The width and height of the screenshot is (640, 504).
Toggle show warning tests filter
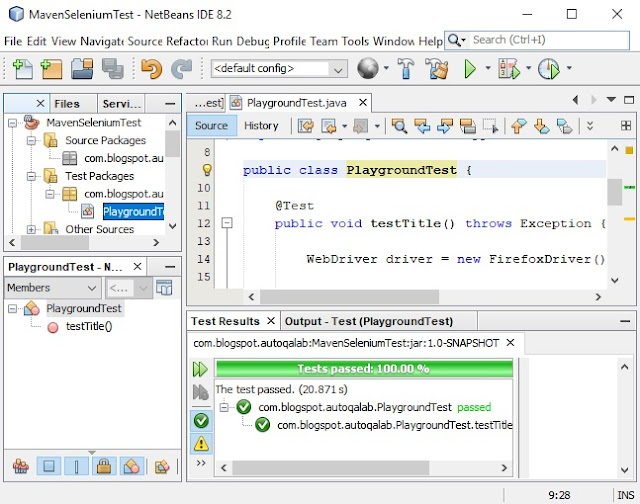[201, 443]
